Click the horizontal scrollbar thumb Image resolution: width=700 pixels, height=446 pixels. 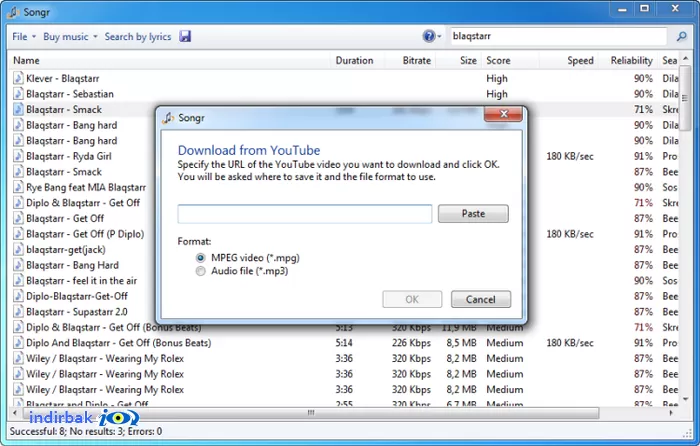click(311, 413)
